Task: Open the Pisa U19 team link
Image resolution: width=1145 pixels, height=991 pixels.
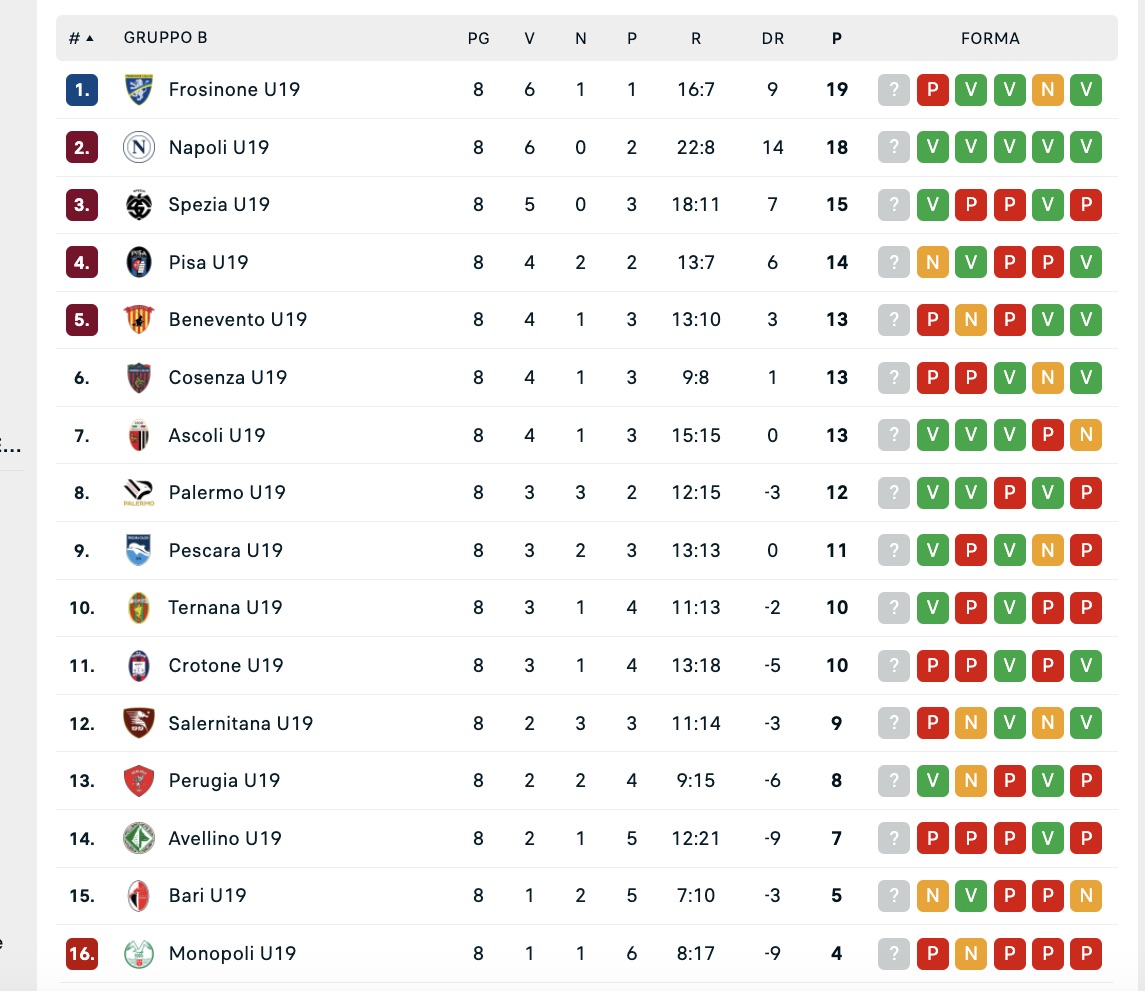Action: point(208,263)
